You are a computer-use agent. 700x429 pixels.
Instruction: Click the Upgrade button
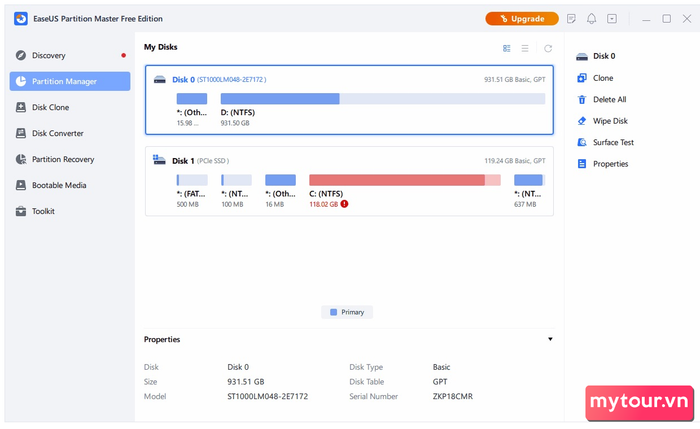click(522, 19)
